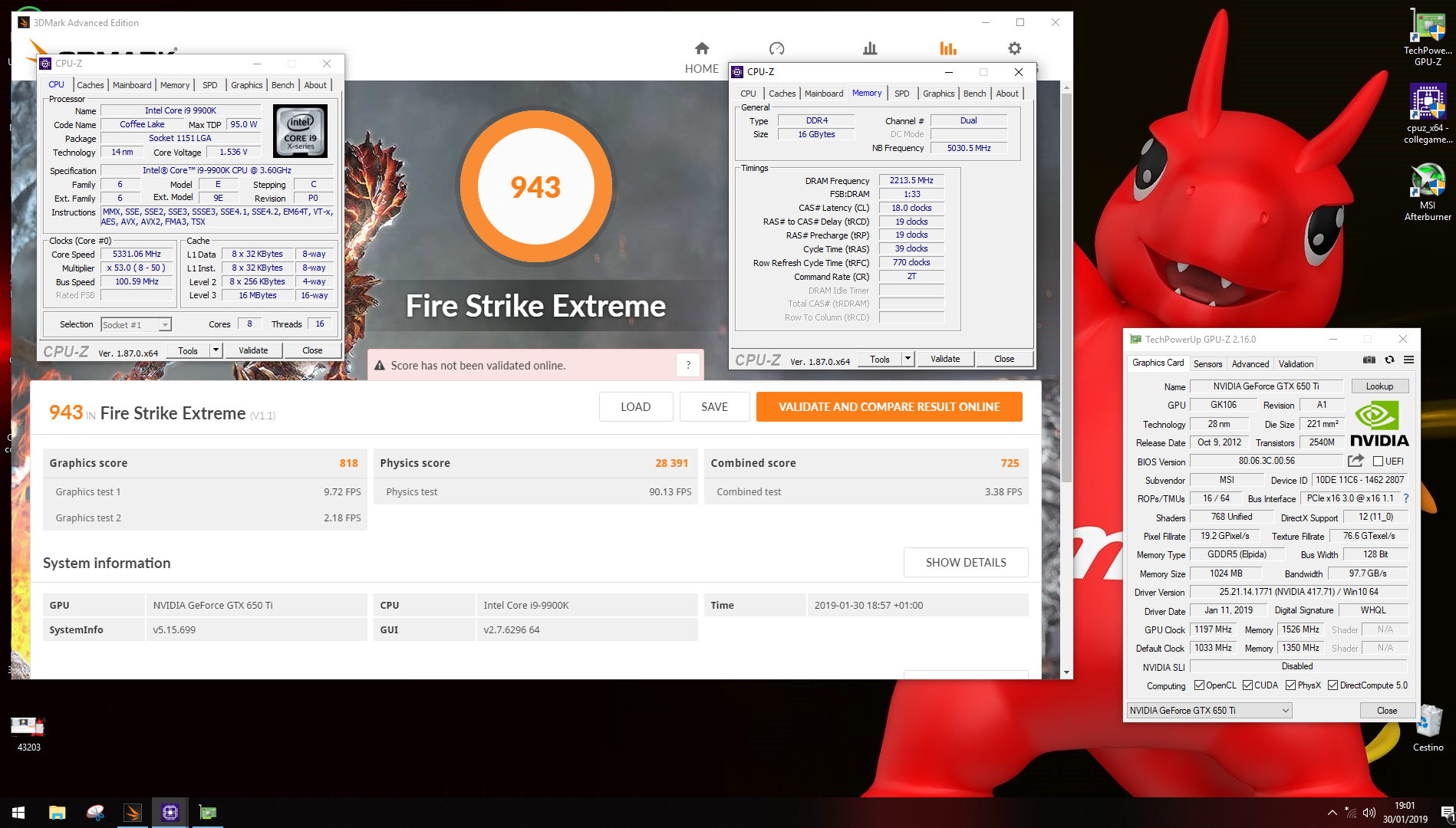Viewport: 1456px width, 828px height.
Task: Open Tools dropdown arrow in left CPU-Z window
Action: coord(216,350)
